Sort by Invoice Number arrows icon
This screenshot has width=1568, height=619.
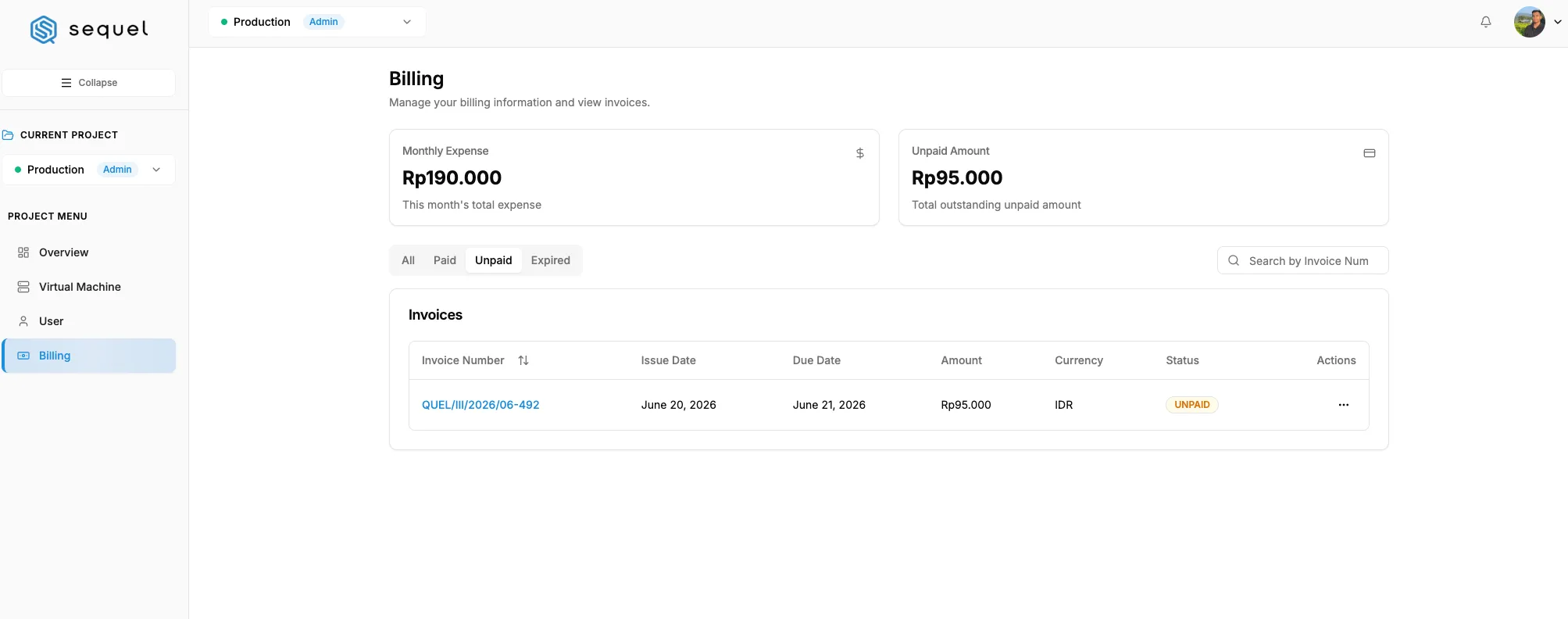[x=523, y=360]
